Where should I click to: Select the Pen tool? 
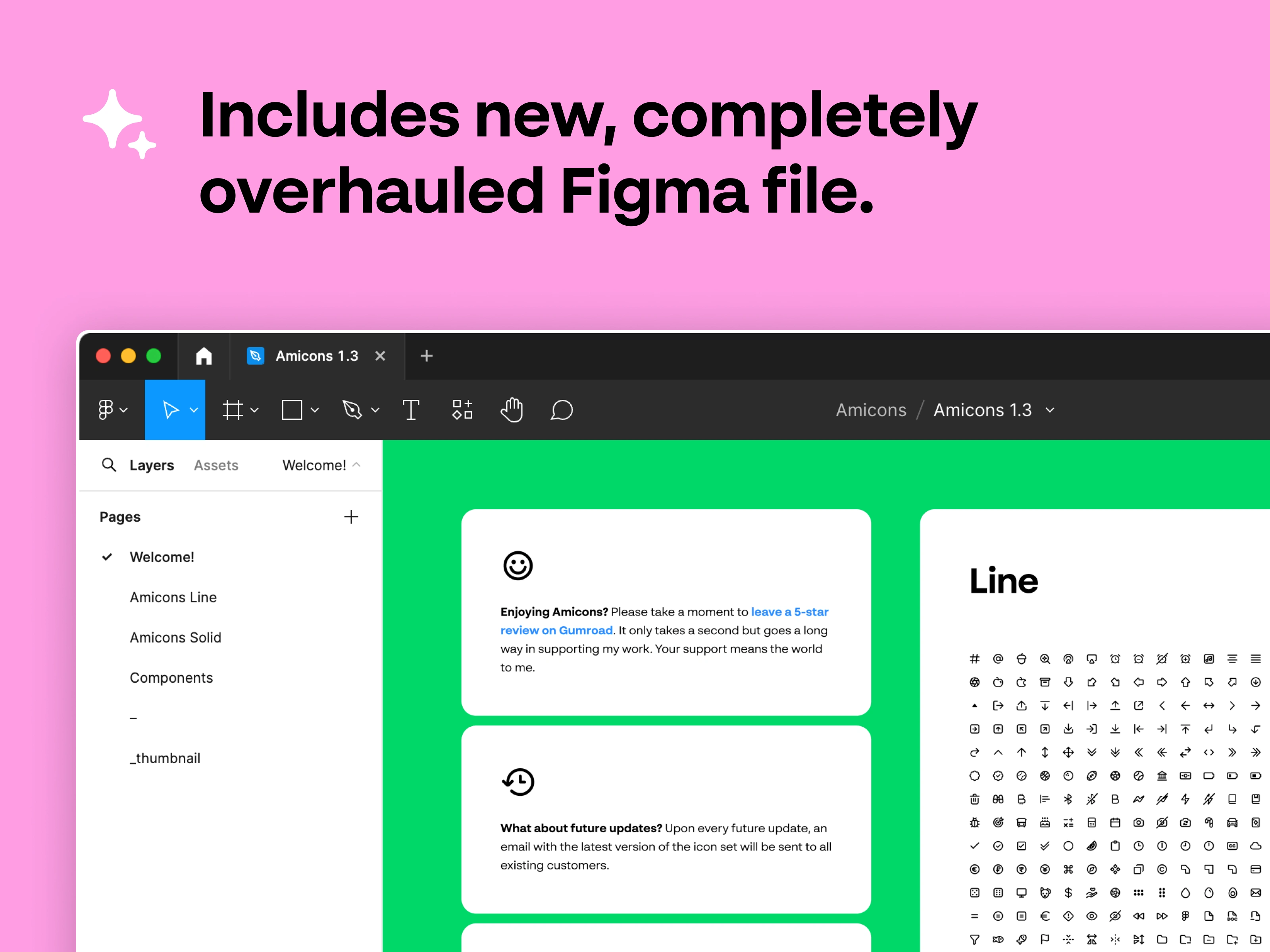point(352,410)
